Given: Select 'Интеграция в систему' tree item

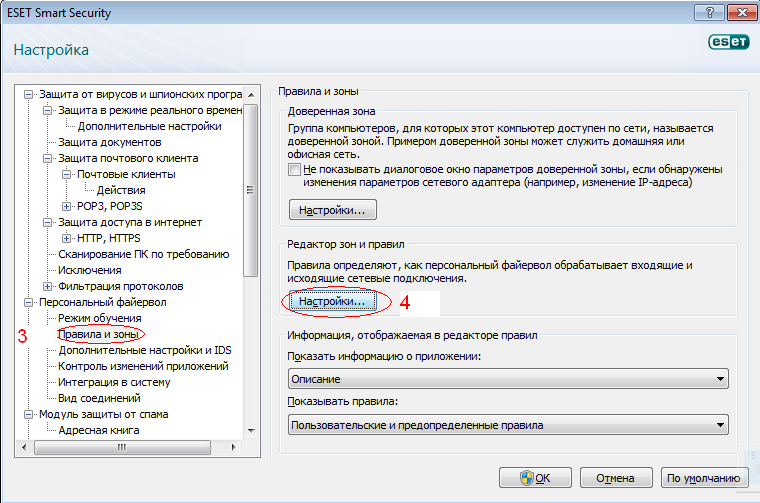Looking at the screenshot, I should point(114,382).
